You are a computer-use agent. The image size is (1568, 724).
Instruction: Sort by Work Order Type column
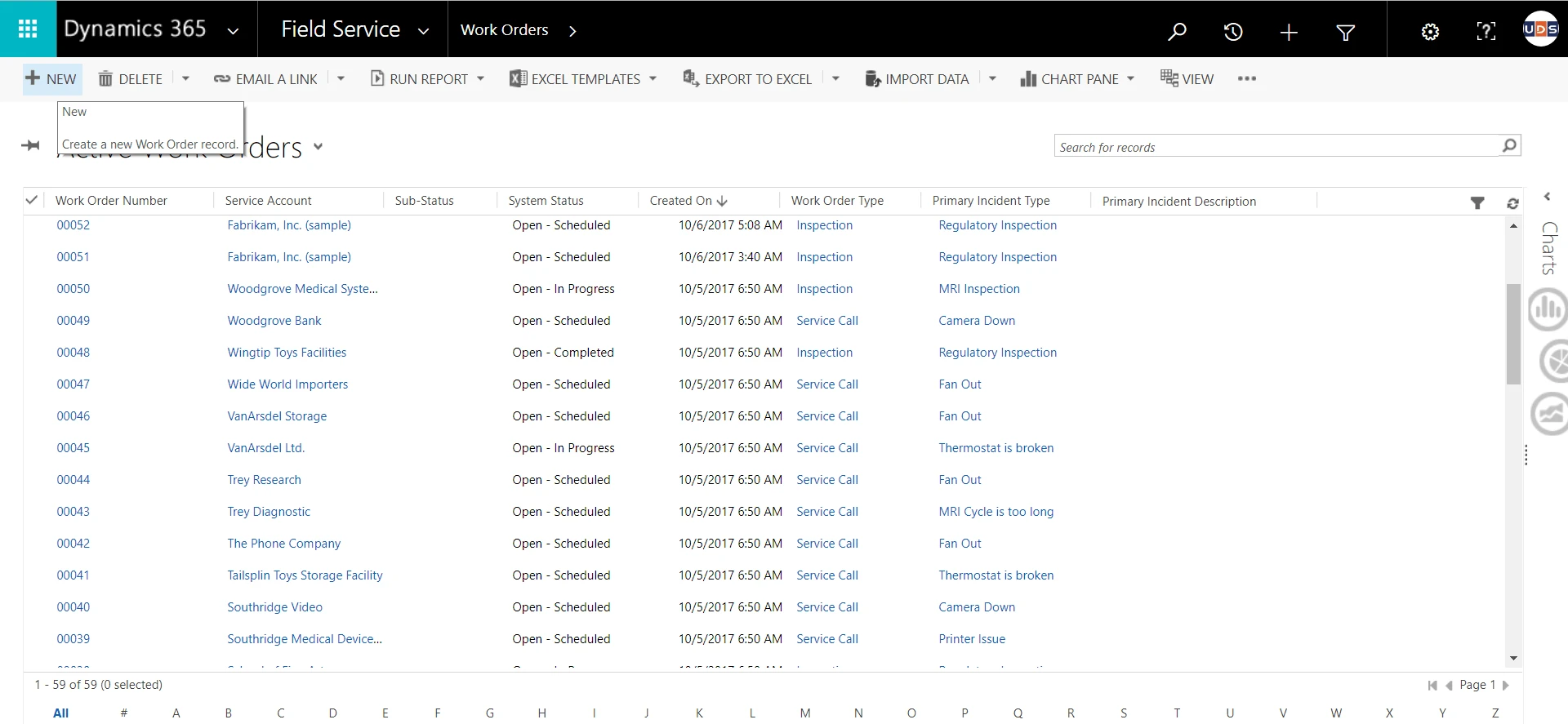coord(837,201)
